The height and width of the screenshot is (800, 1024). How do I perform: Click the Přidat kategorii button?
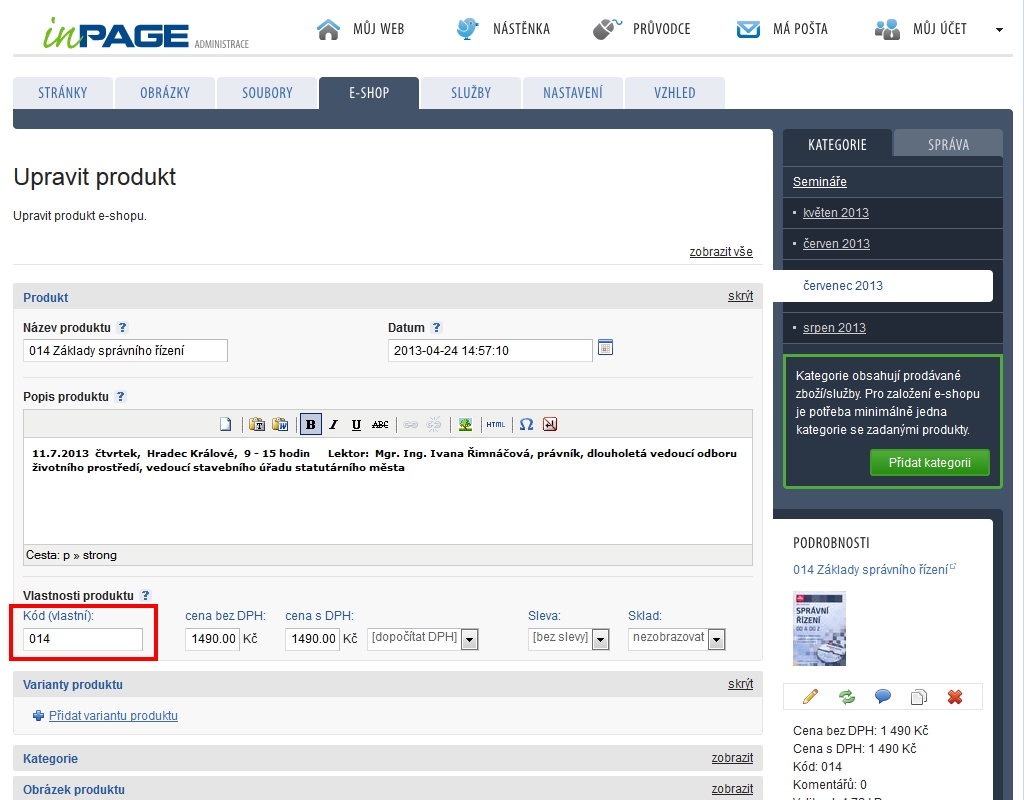point(930,463)
